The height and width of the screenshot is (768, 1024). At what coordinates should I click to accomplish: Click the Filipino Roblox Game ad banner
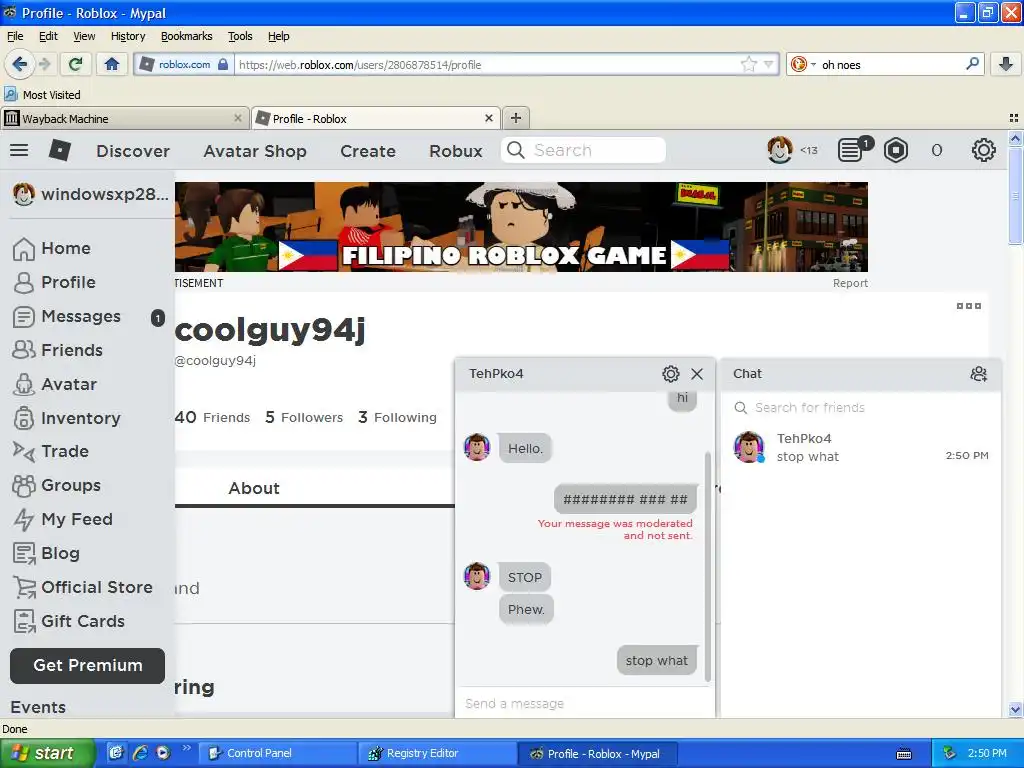point(521,227)
